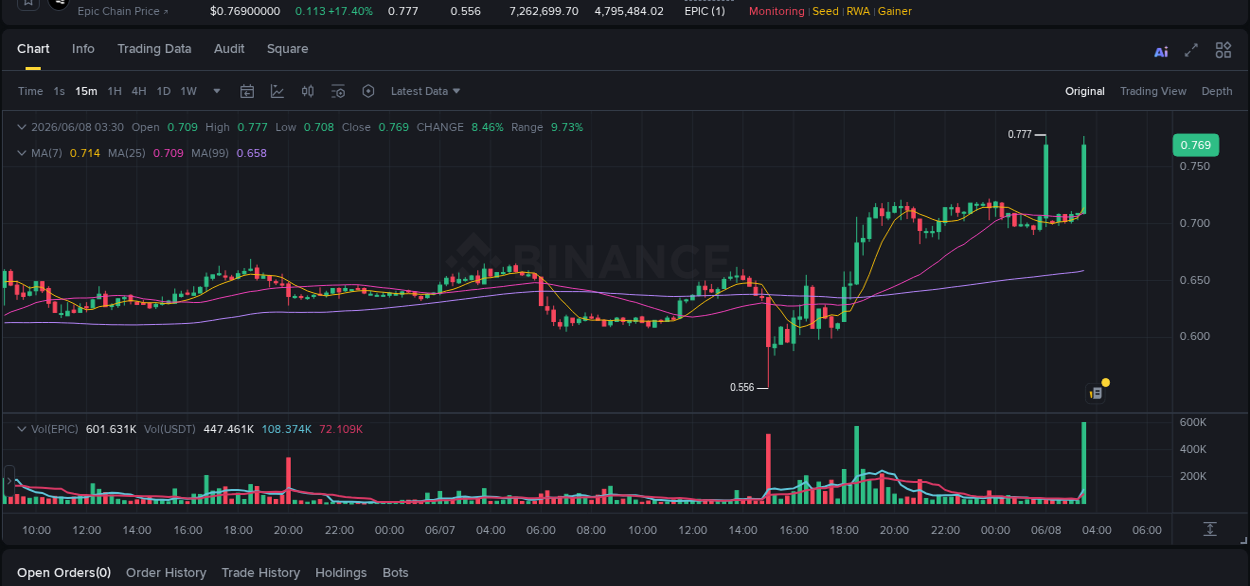Open the Bots tab

(x=395, y=573)
